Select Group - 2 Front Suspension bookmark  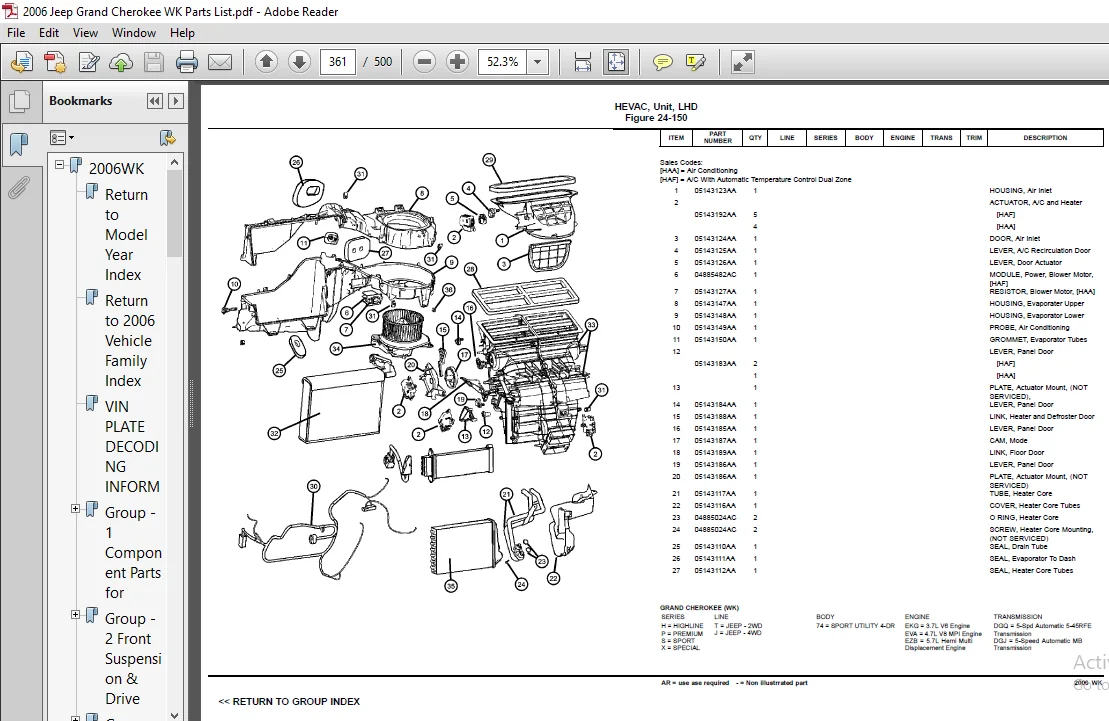[x=133, y=659]
